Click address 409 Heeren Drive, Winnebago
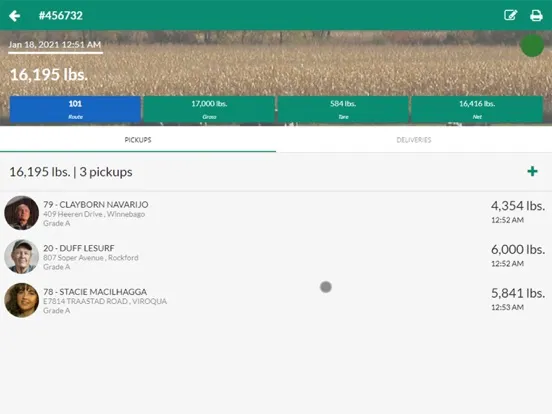The image size is (552, 414). pos(94,214)
